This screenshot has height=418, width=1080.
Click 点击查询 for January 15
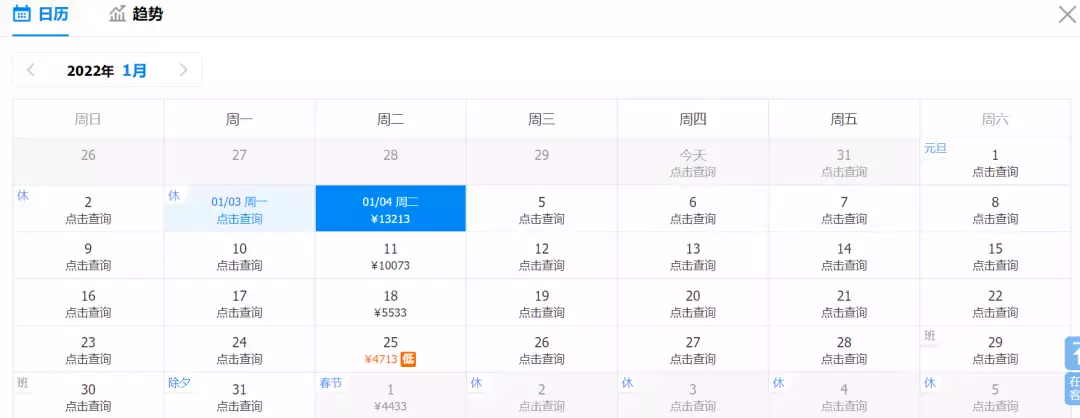995,265
